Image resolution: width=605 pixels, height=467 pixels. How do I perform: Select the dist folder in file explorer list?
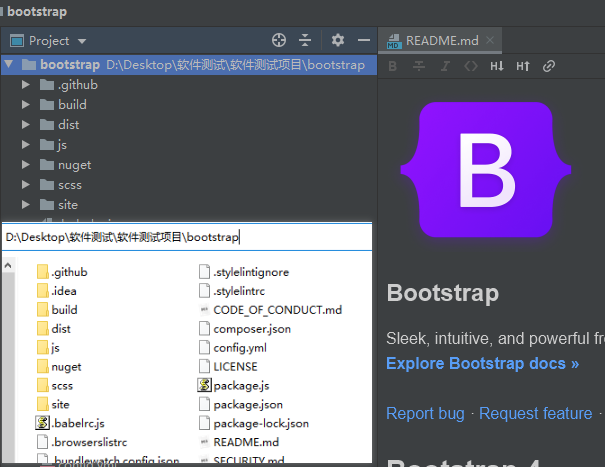pyautogui.click(x=54, y=329)
